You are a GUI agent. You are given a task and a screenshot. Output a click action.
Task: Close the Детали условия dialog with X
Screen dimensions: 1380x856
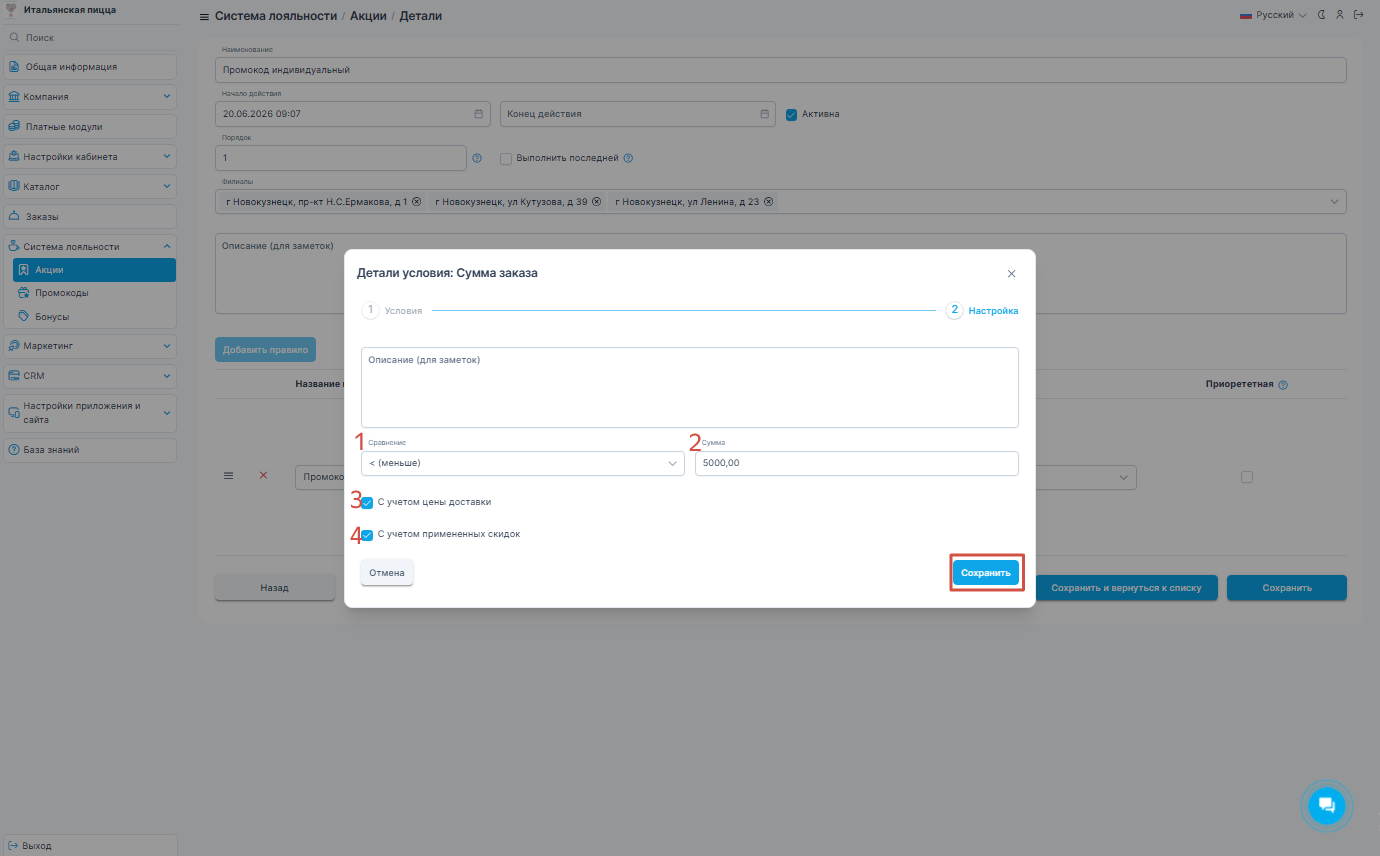tap(1011, 273)
